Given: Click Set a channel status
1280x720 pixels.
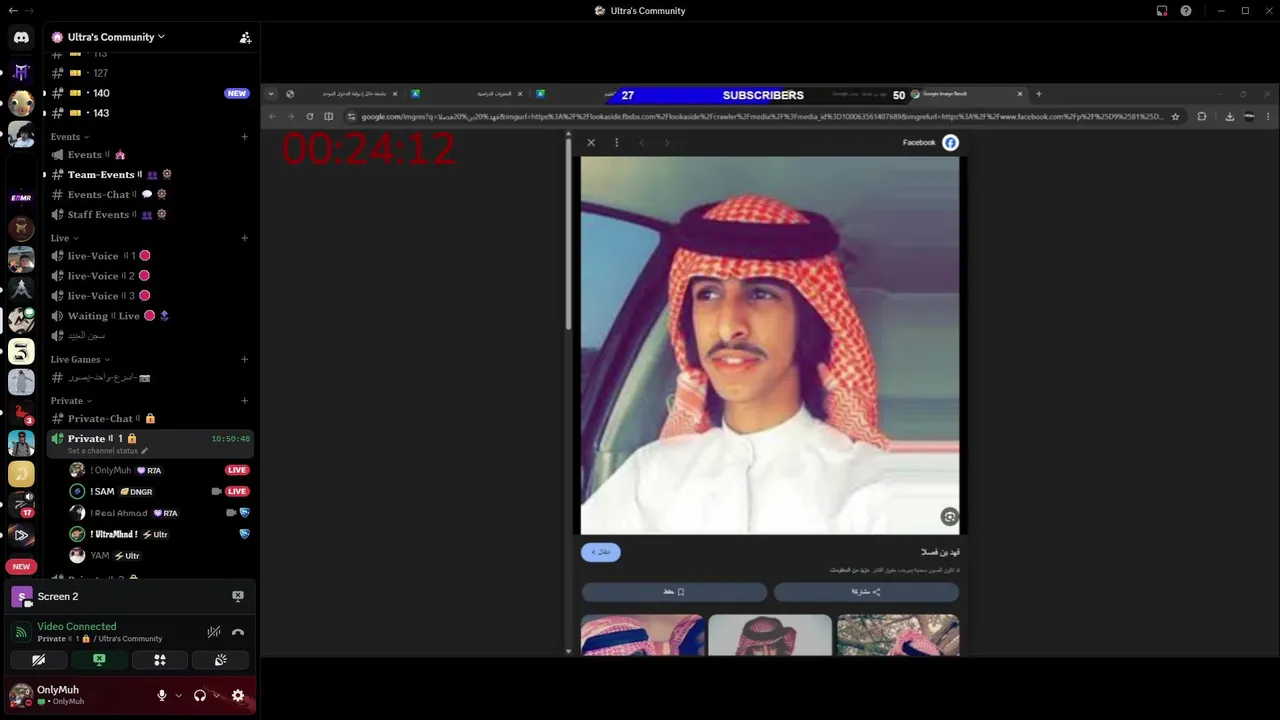Looking at the screenshot, I should click(x=107, y=451).
